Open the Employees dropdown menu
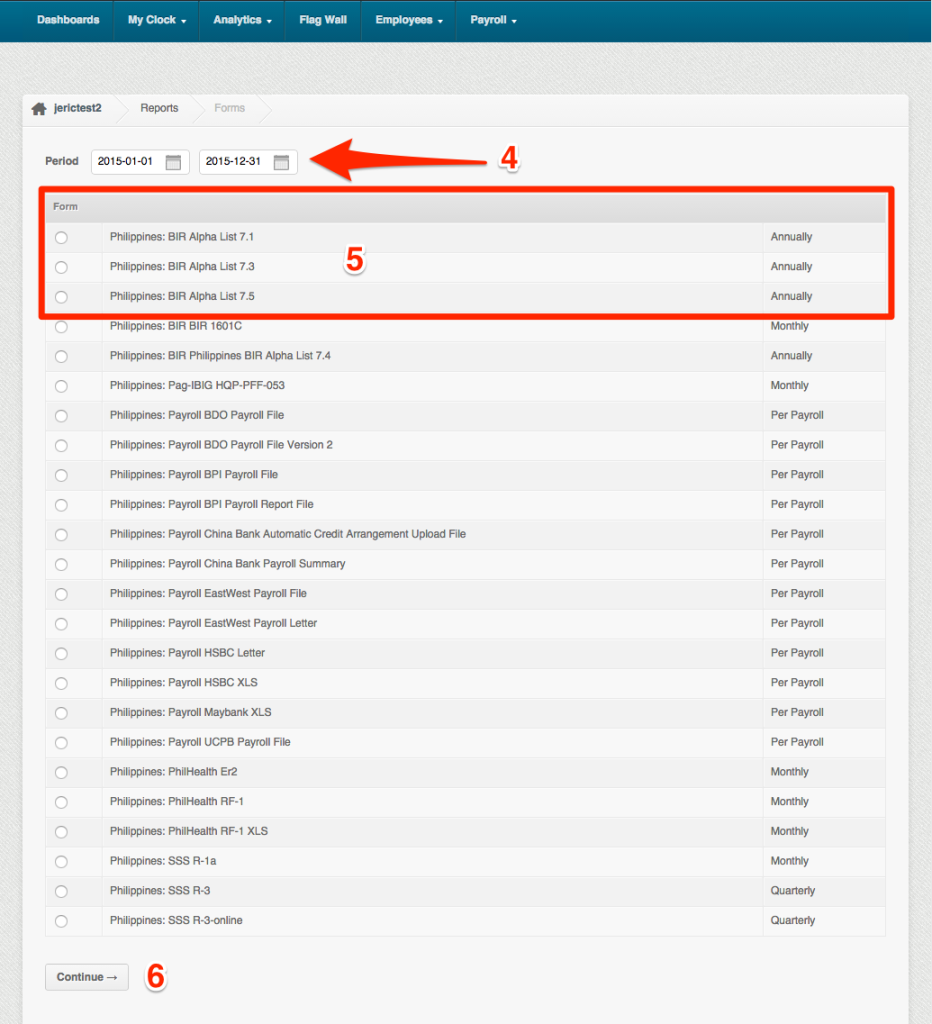This screenshot has height=1024, width=932. [406, 20]
